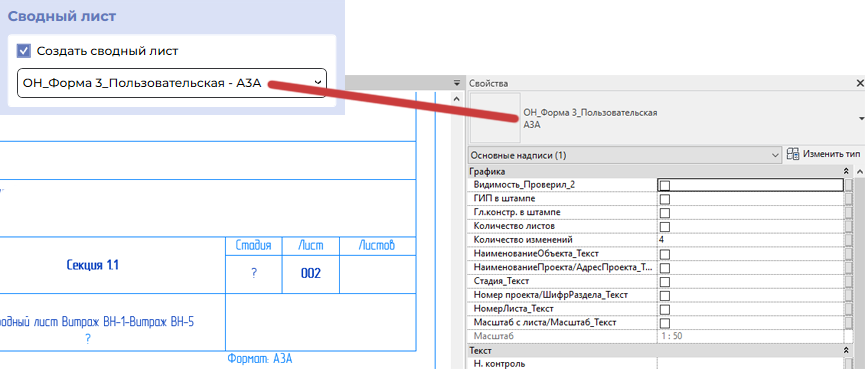Image resolution: width=865 pixels, height=369 pixels.
Task: Click the Листов column header in stamp
Action: [376, 245]
